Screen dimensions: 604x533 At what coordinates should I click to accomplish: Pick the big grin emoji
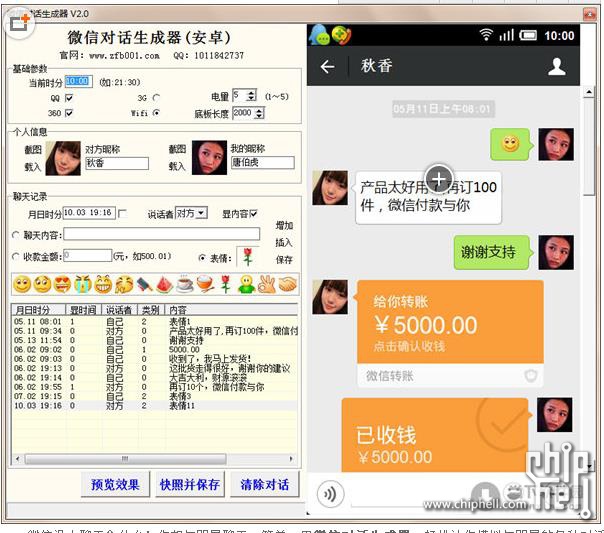coord(103,285)
